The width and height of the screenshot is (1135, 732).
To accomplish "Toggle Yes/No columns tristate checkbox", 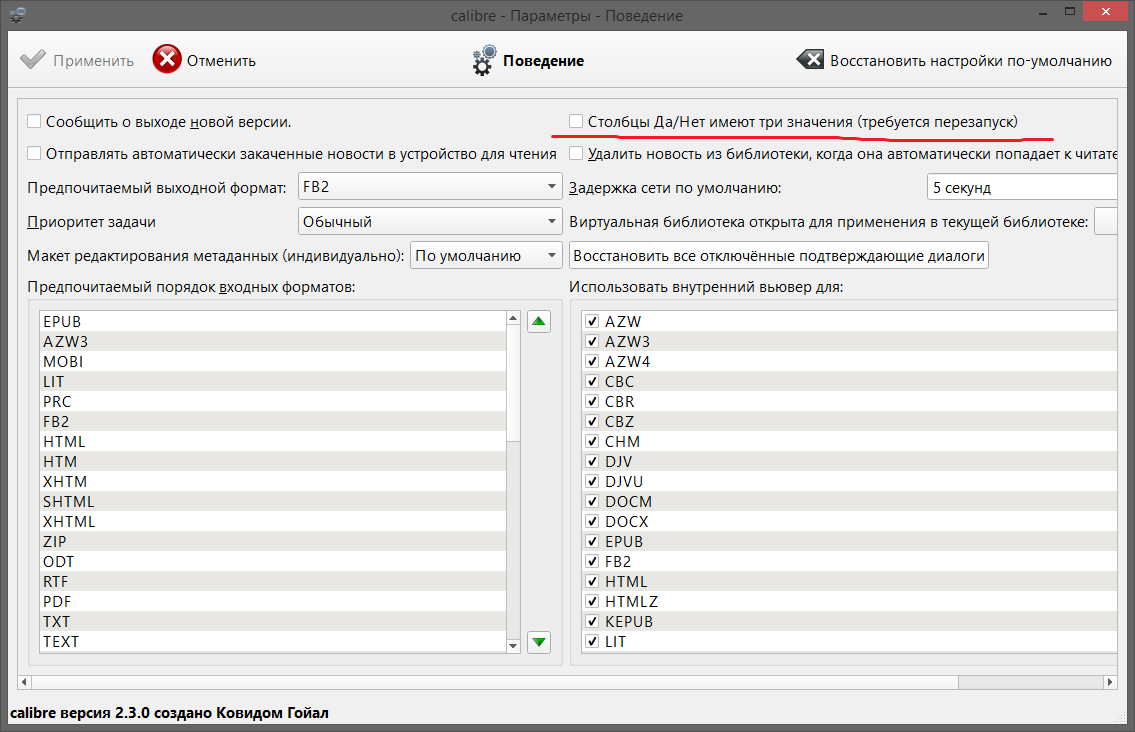I will (576, 121).
